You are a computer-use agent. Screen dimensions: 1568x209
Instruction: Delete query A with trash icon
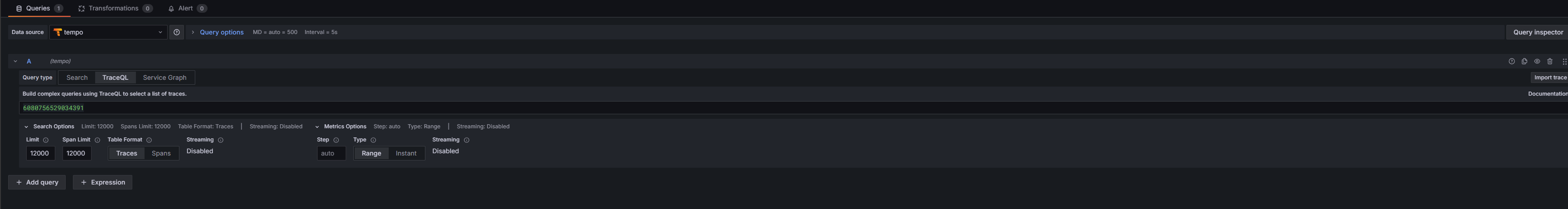click(x=1550, y=62)
